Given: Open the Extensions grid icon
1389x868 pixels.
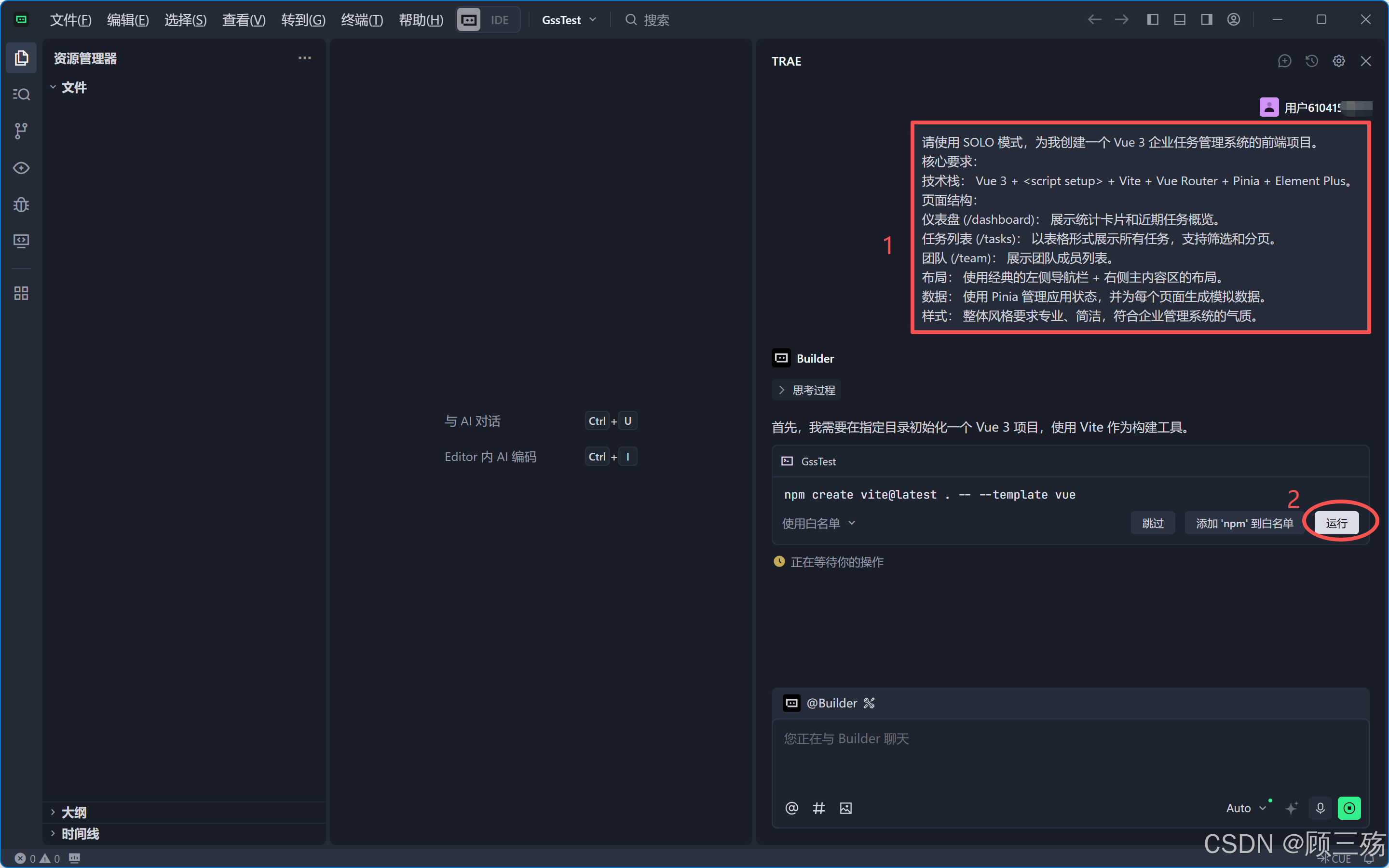Looking at the screenshot, I should click(x=21, y=293).
